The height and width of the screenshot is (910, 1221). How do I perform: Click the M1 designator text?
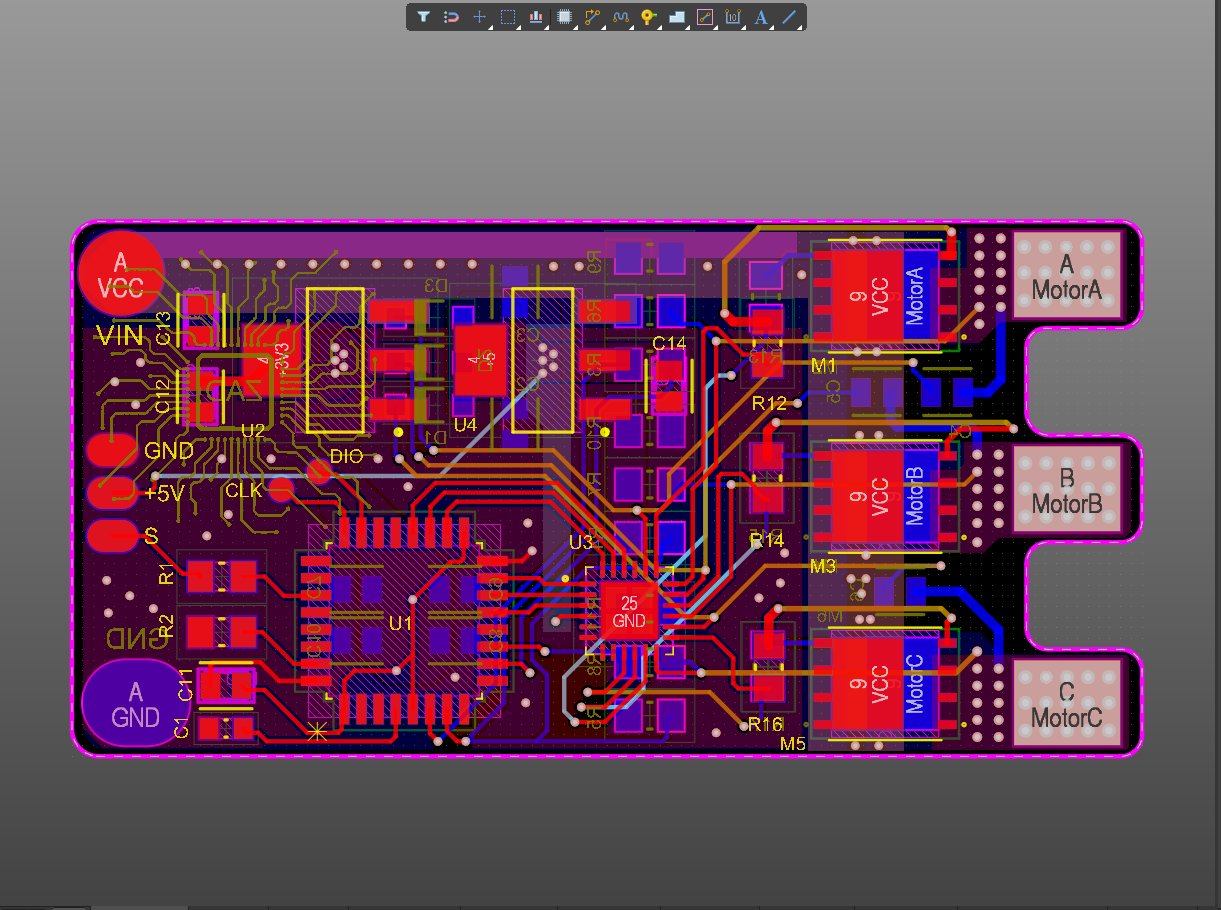823,366
